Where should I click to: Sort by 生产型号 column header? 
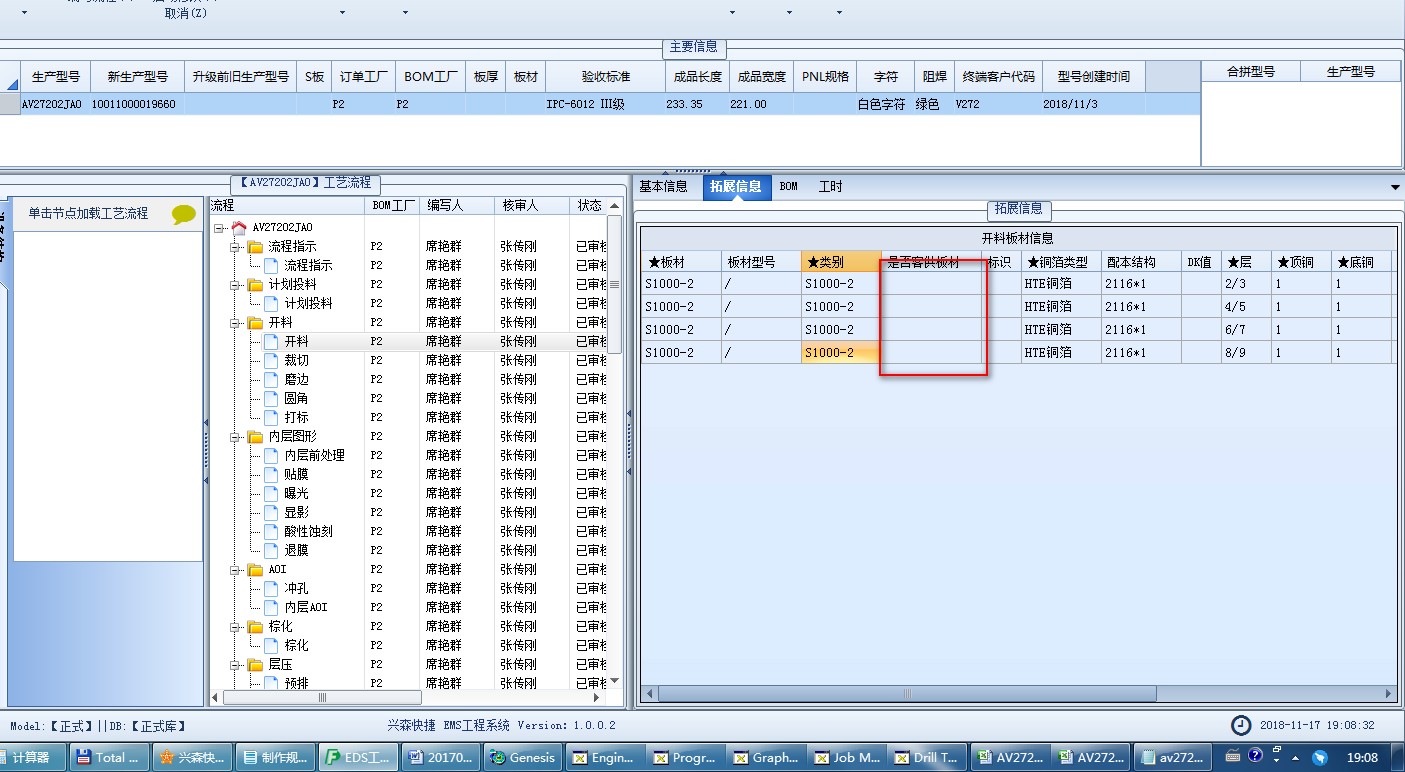click(x=56, y=76)
